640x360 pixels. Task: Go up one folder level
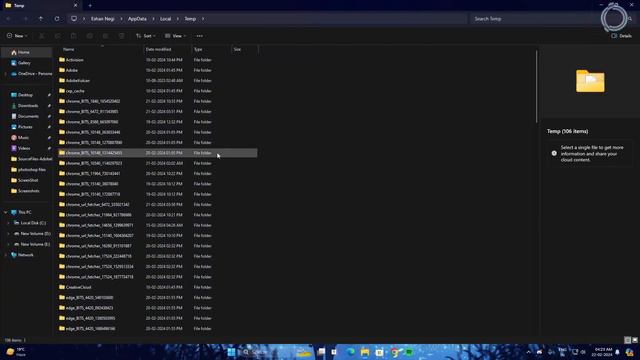tap(41, 19)
